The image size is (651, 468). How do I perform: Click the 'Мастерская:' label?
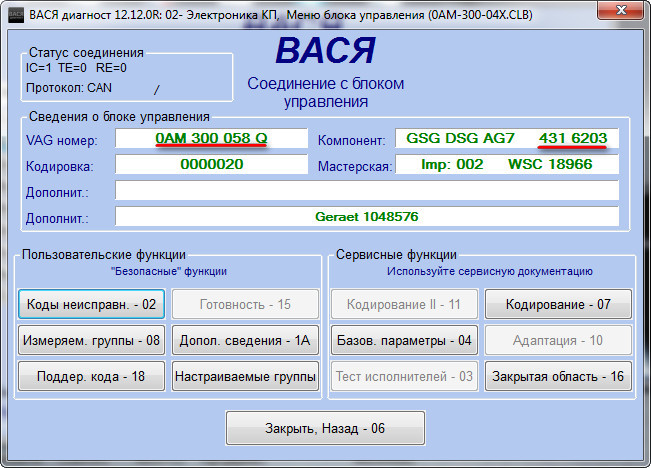[x=355, y=167]
